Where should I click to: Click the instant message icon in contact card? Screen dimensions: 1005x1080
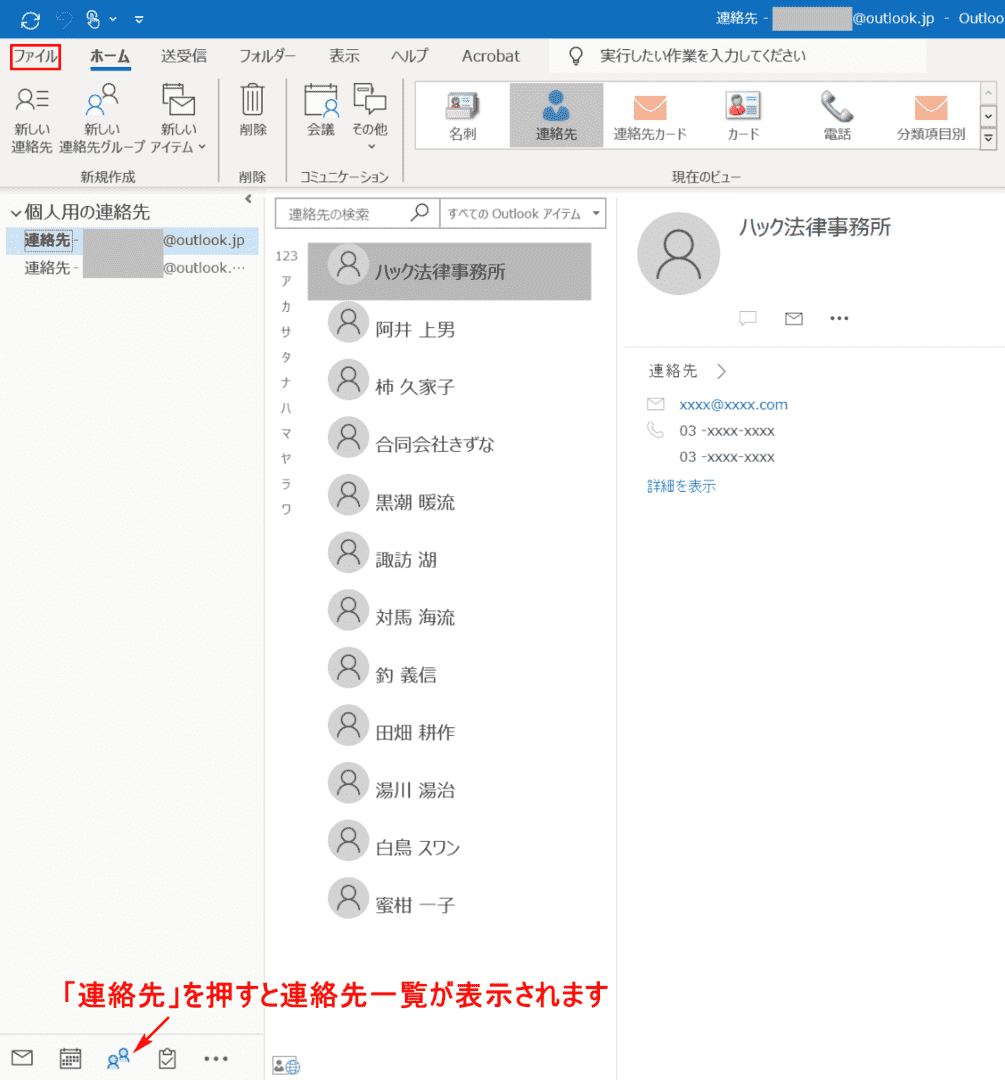click(x=748, y=318)
